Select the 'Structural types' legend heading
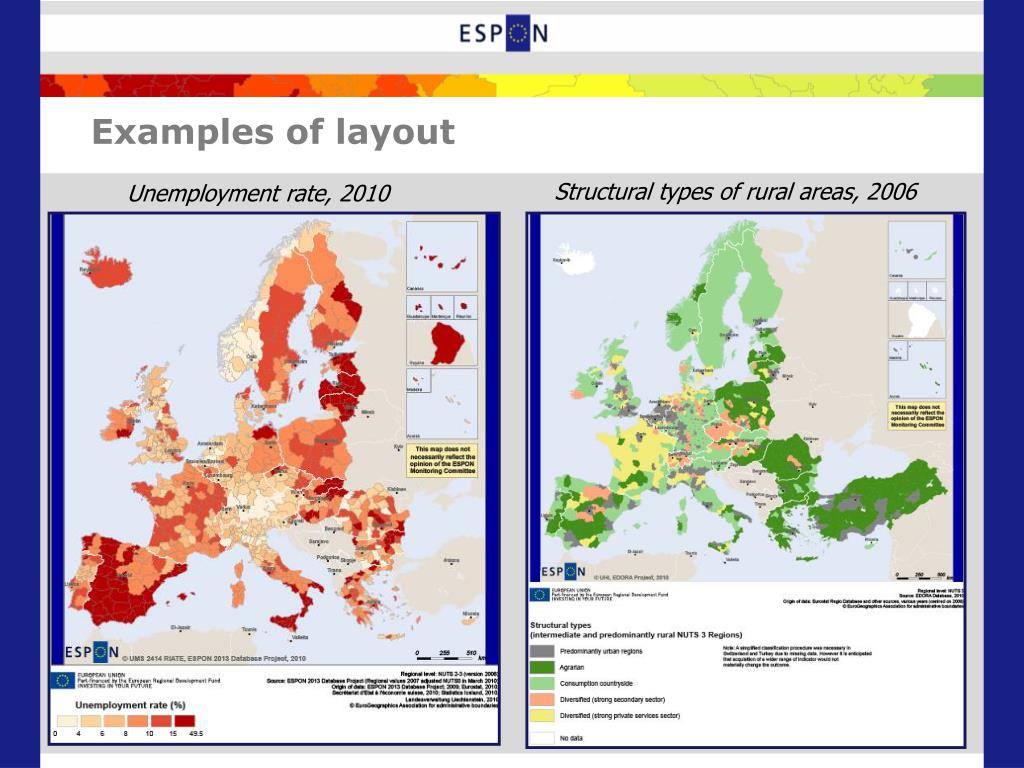 [x=560, y=625]
